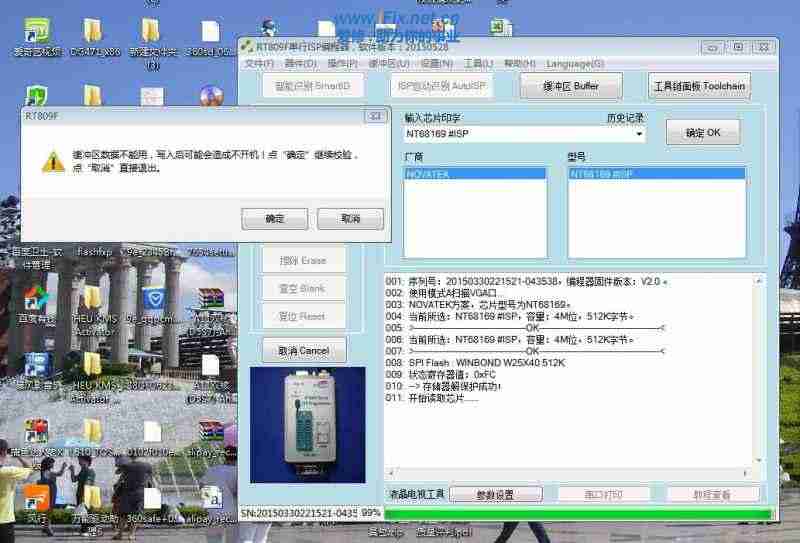Image resolution: width=800 pixels, height=543 pixels.
Task: Click the log horizontal scrollbar
Action: [x=568, y=473]
